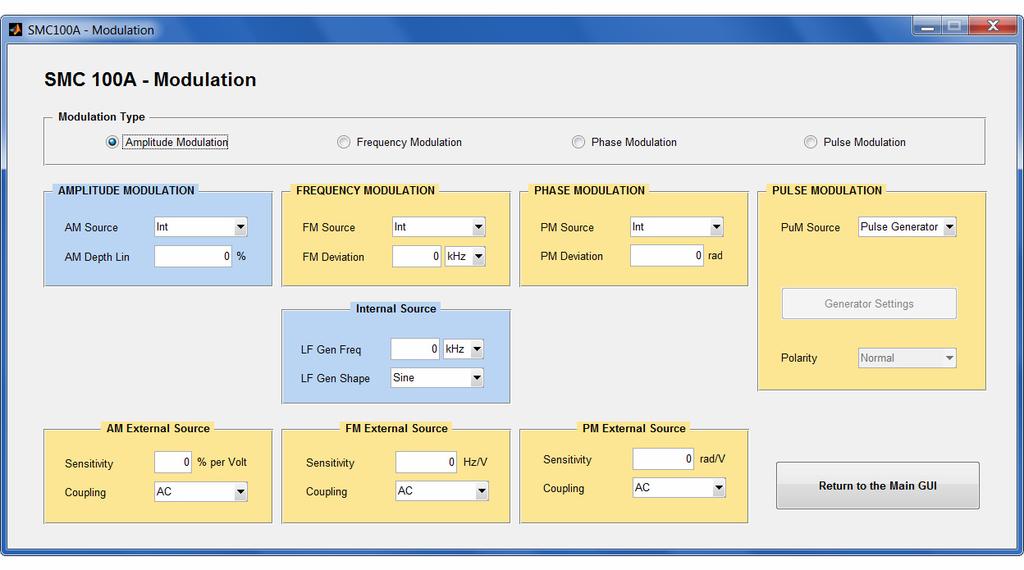Click the 'Polarity' label

pyautogui.click(x=799, y=358)
